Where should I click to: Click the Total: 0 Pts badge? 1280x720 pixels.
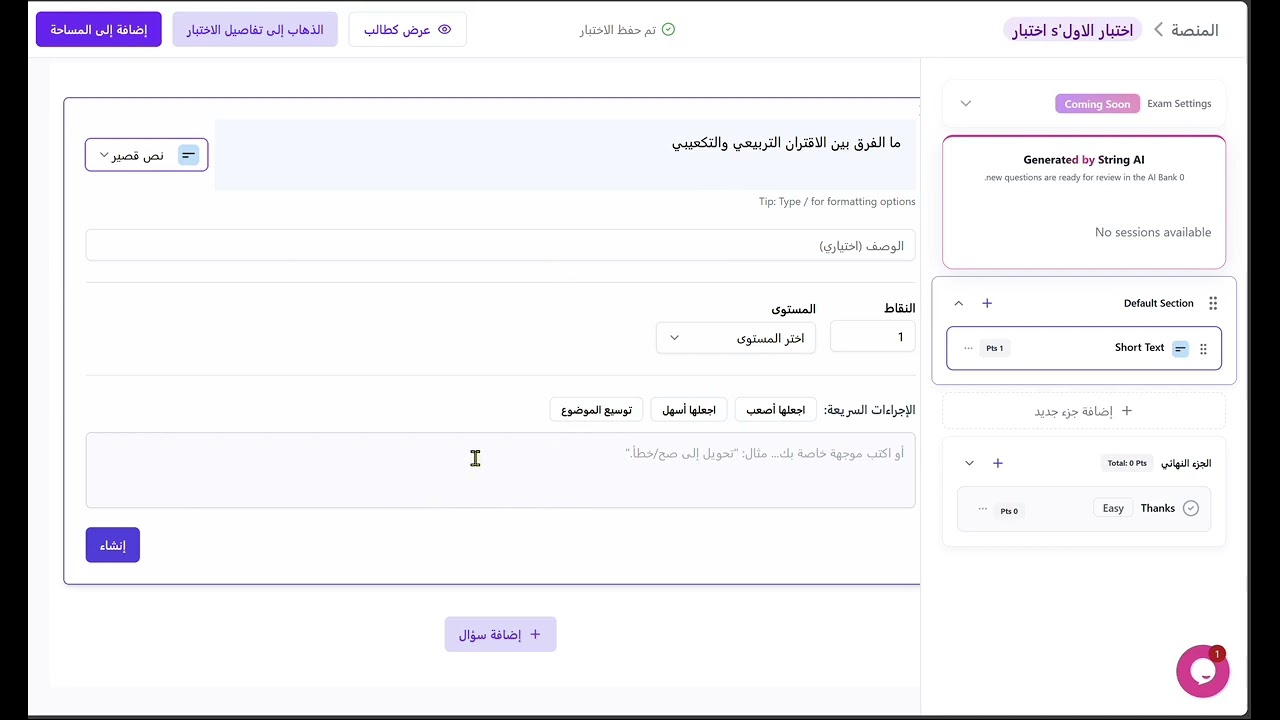pos(1127,463)
